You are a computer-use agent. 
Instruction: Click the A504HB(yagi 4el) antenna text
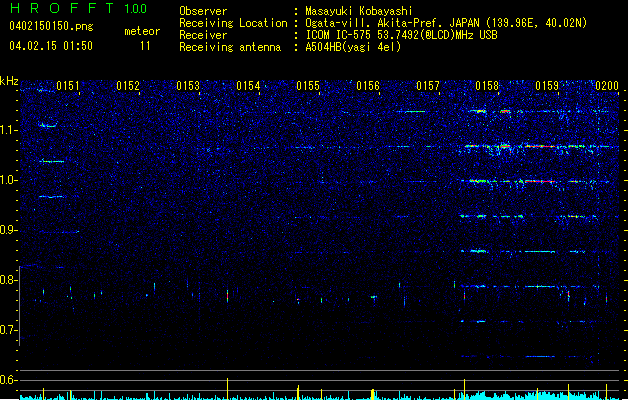[353, 47]
